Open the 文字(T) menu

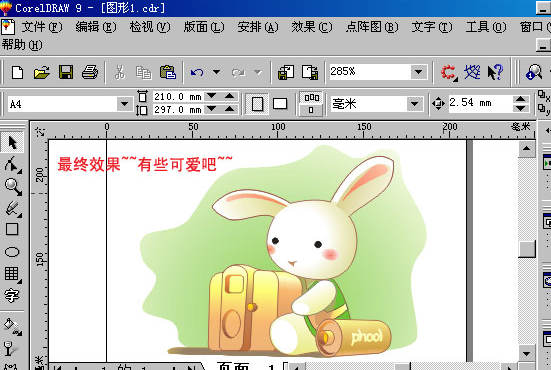pyautogui.click(x=432, y=27)
